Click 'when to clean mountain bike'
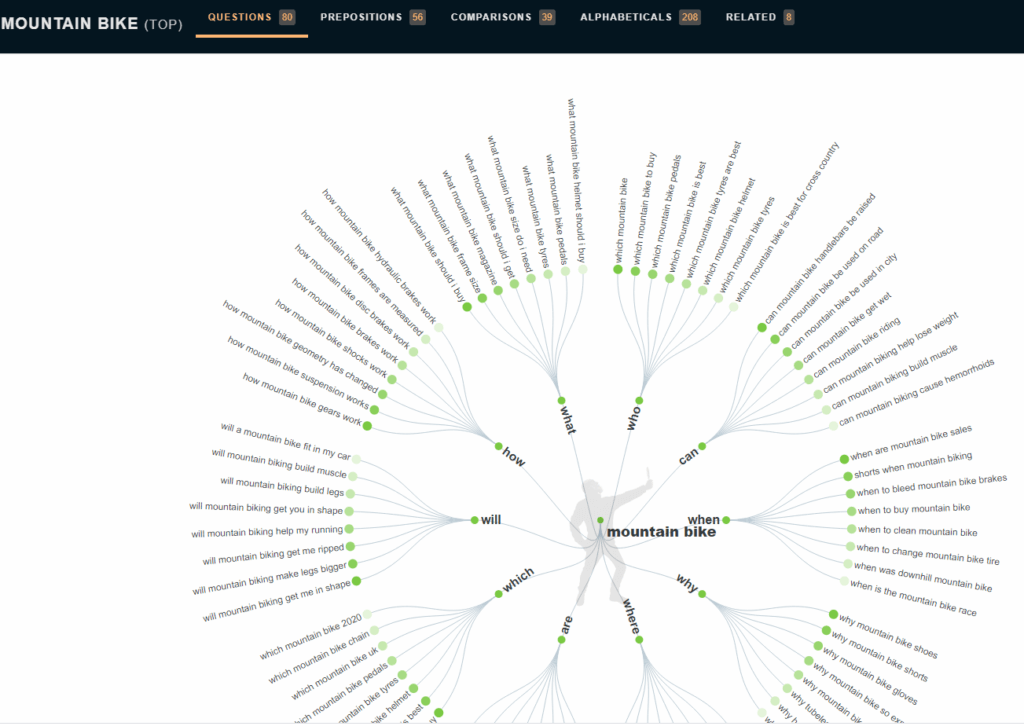Viewport: 1024px width, 726px height. (918, 531)
